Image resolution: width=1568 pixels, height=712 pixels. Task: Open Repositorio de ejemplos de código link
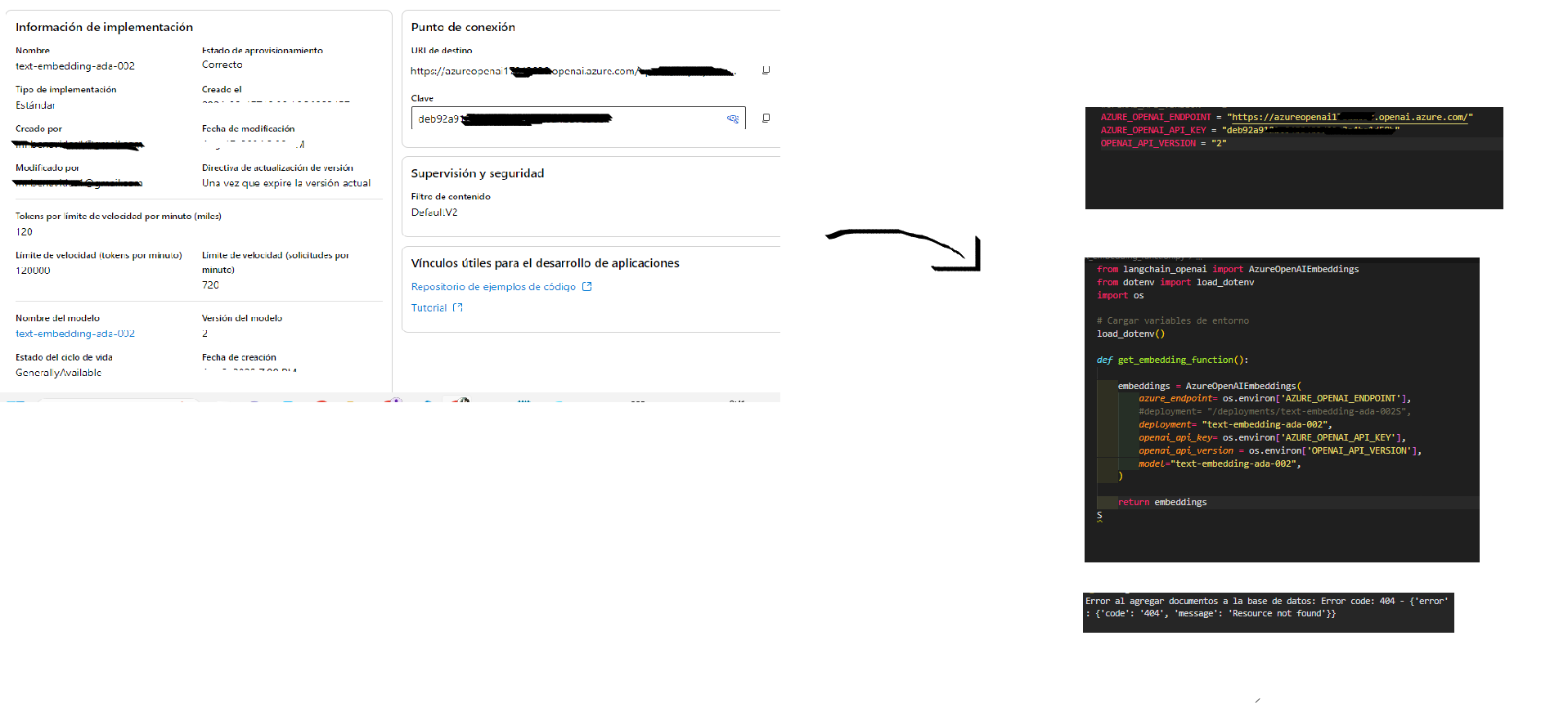coord(501,287)
